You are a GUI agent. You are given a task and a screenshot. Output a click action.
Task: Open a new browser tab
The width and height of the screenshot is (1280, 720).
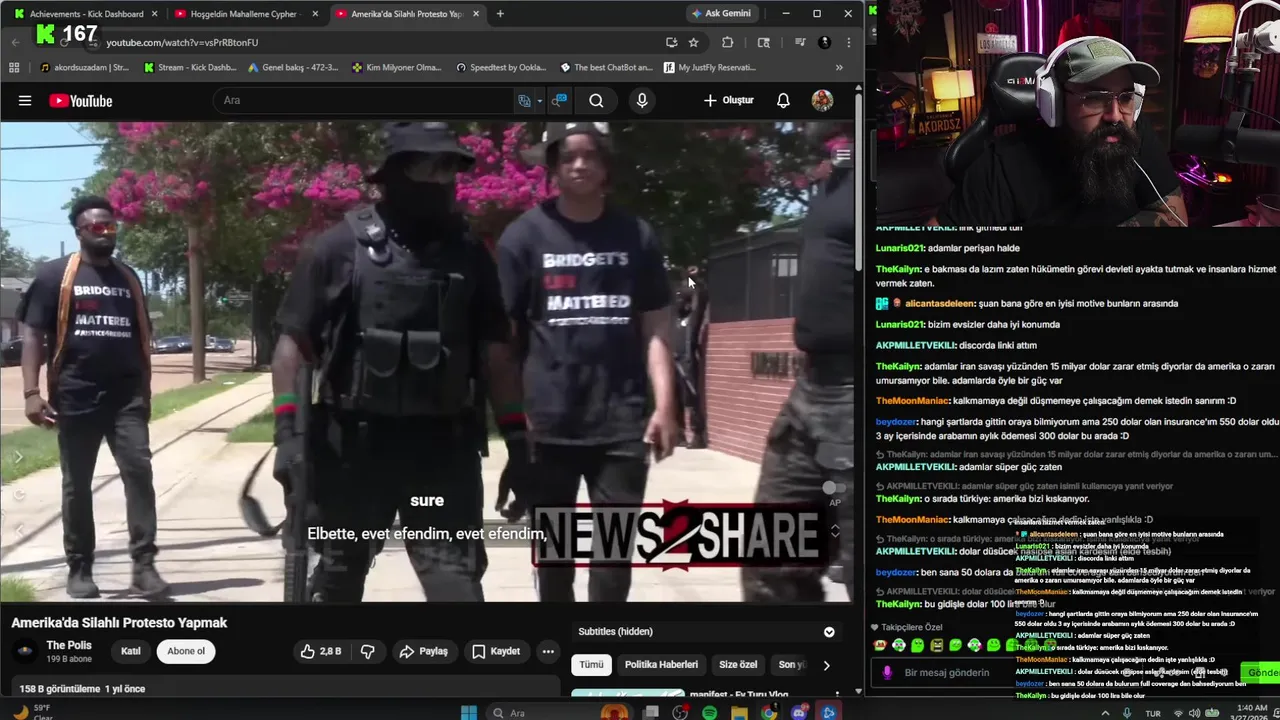click(x=500, y=14)
